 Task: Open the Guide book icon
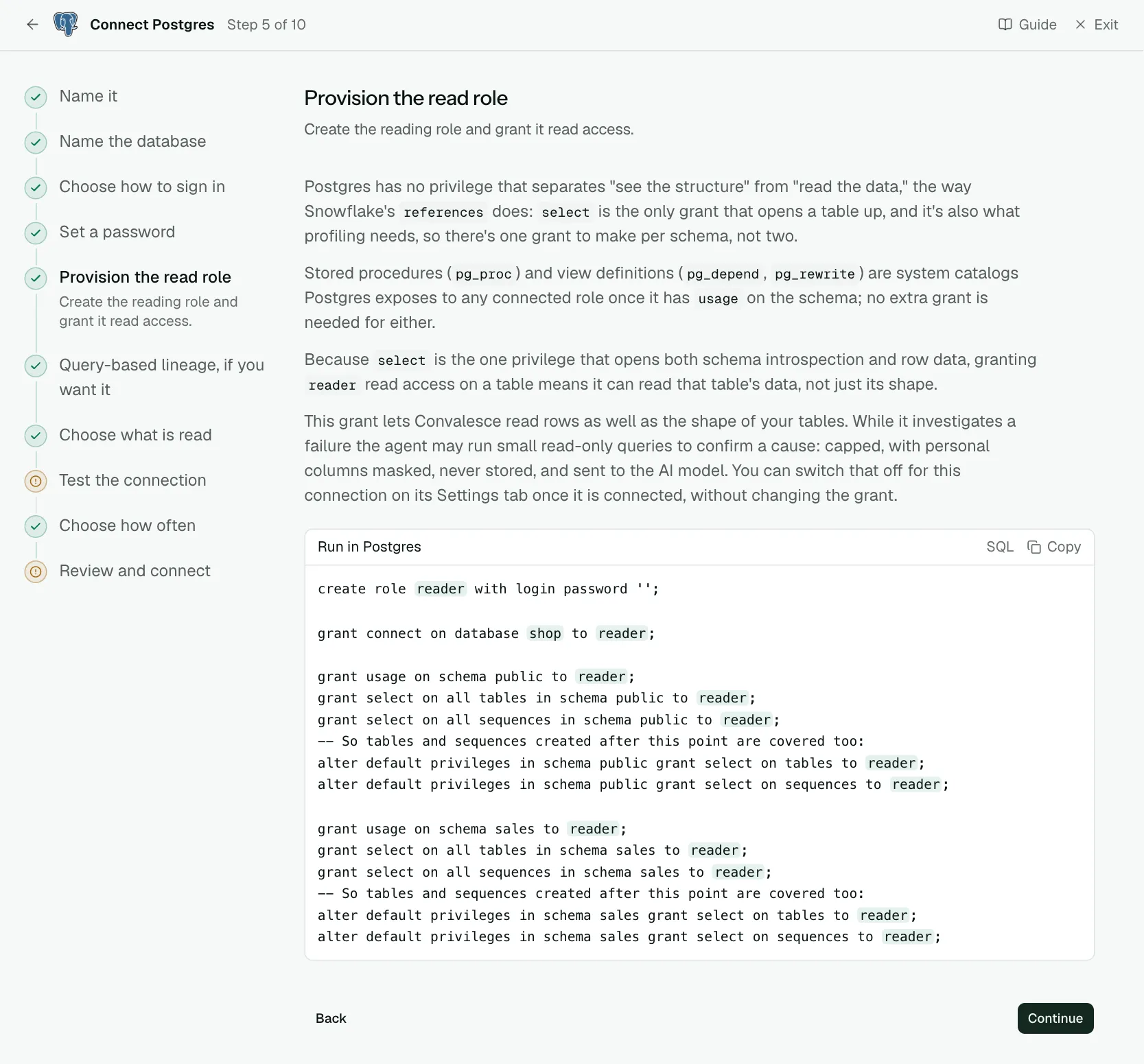1005,25
